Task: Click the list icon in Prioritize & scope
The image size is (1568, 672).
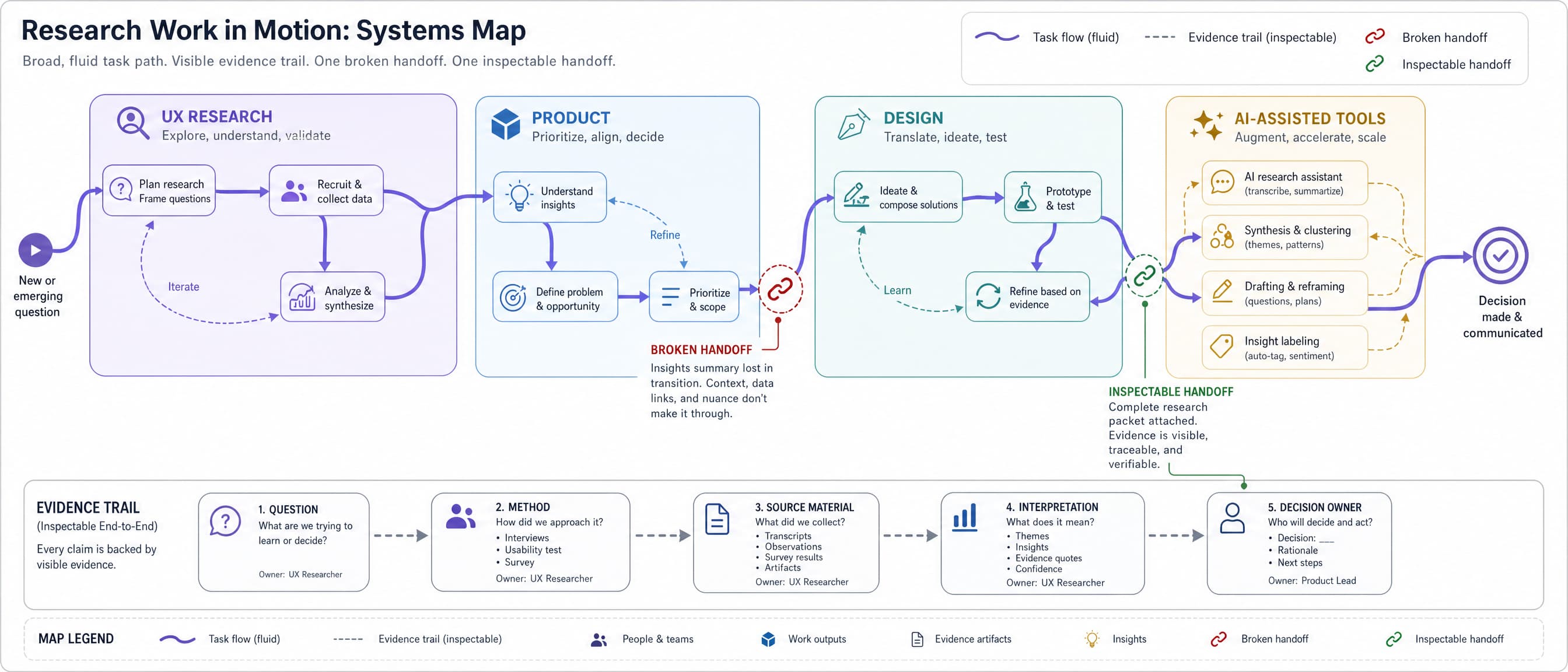Action: click(670, 296)
